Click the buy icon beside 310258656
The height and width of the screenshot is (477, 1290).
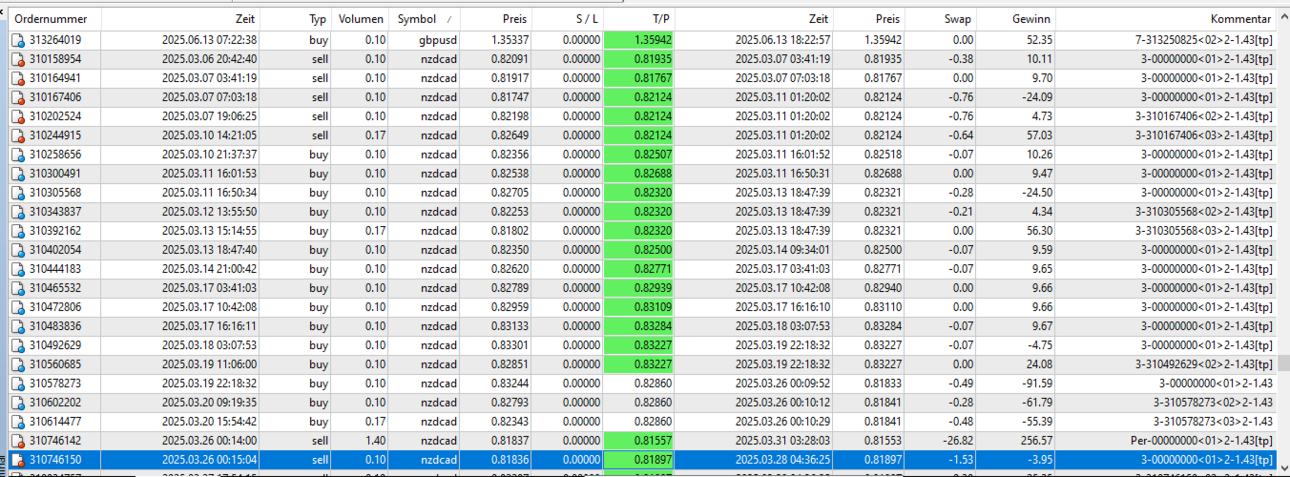[18, 155]
